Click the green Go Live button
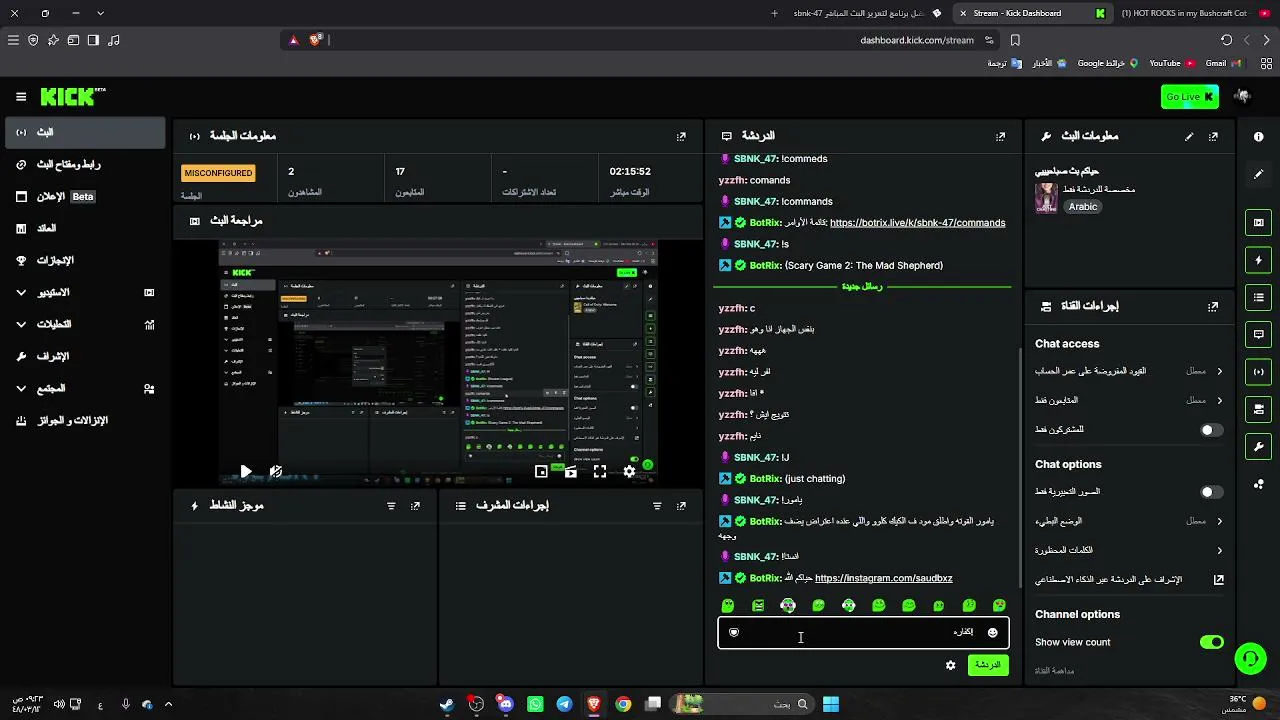The width and height of the screenshot is (1280, 720). point(1190,96)
